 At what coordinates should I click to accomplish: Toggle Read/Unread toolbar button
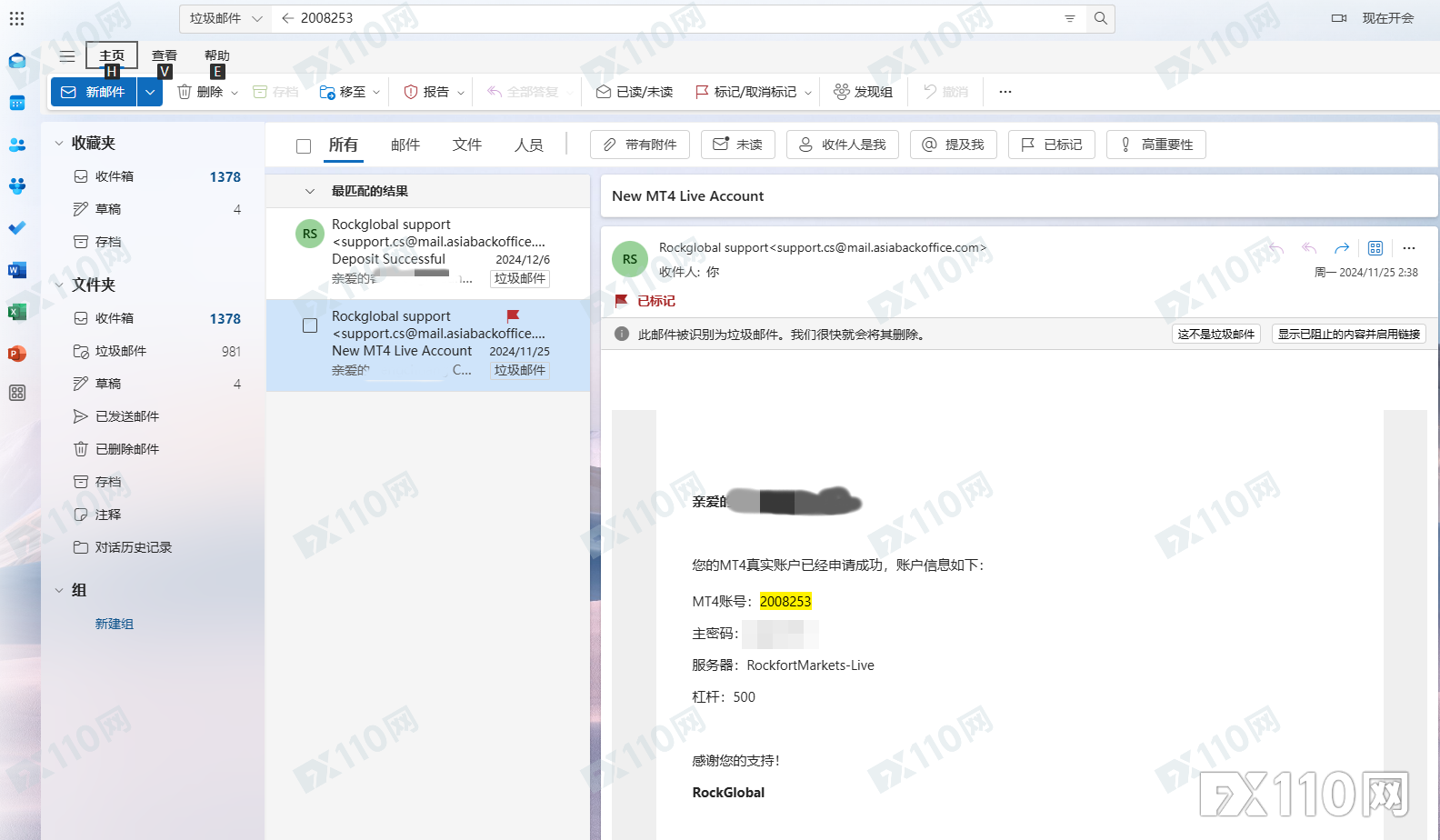tap(635, 92)
